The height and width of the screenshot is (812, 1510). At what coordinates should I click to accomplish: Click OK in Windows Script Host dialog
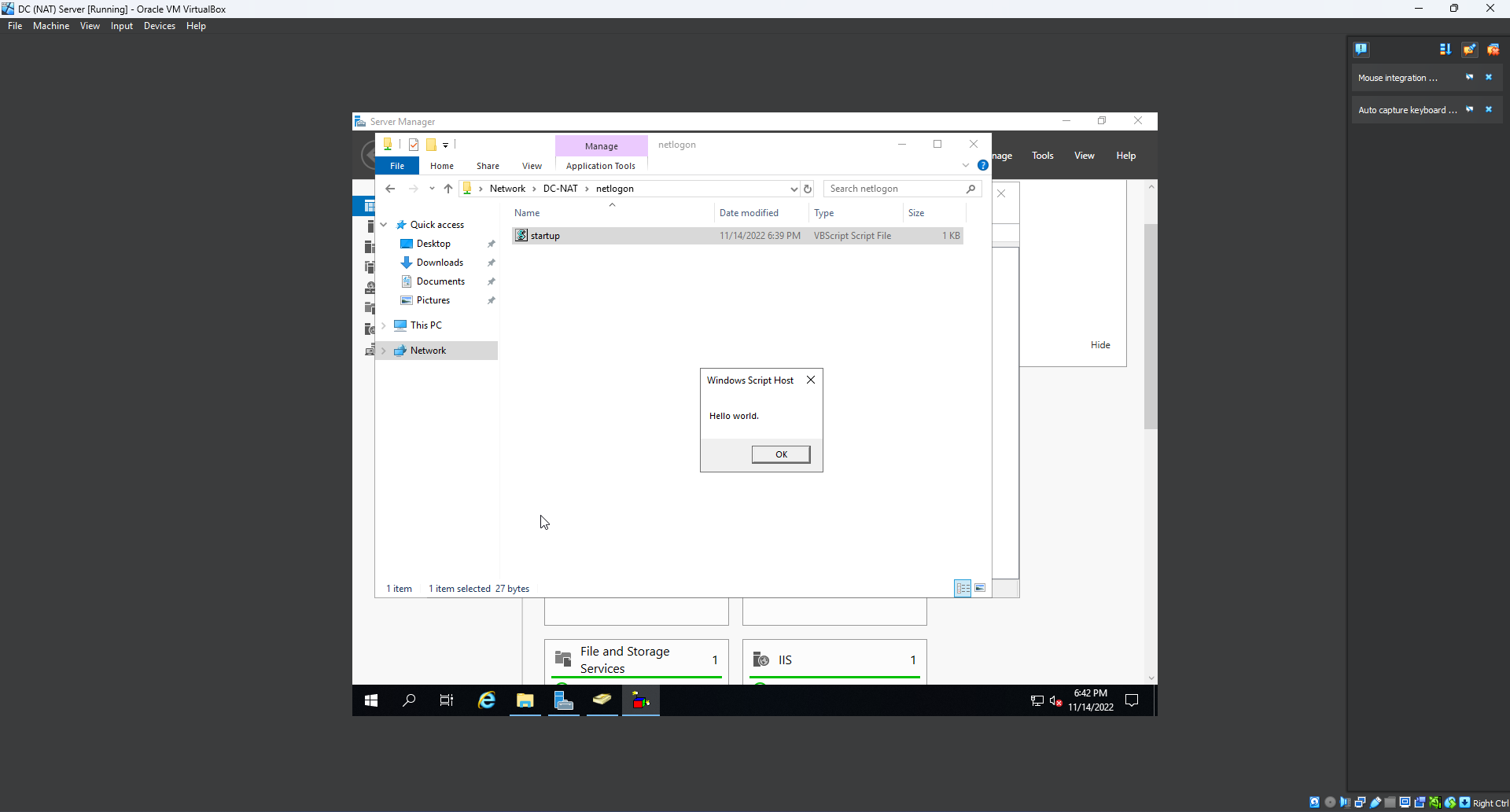pyautogui.click(x=781, y=454)
